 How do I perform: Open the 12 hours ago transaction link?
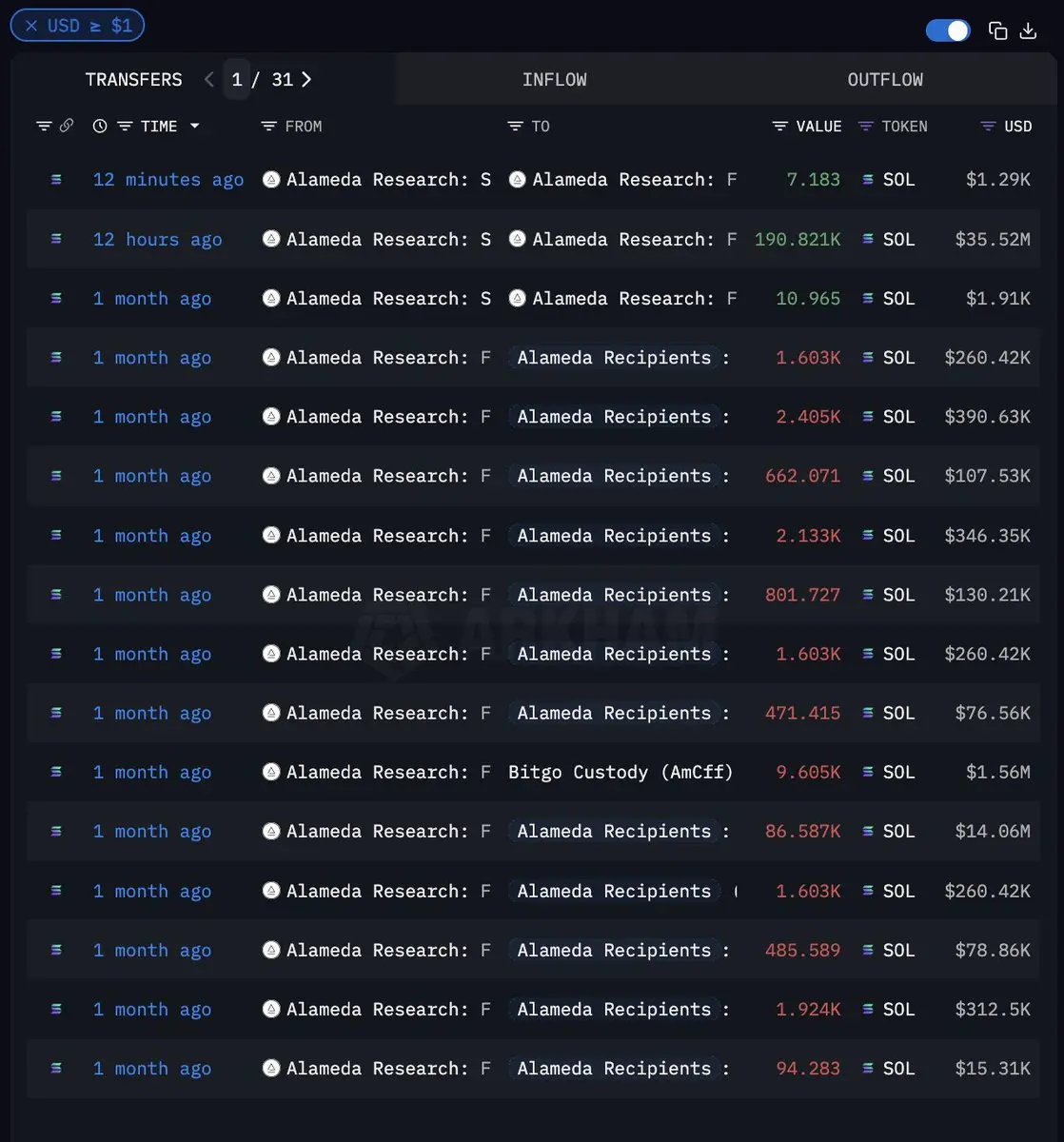click(x=157, y=239)
